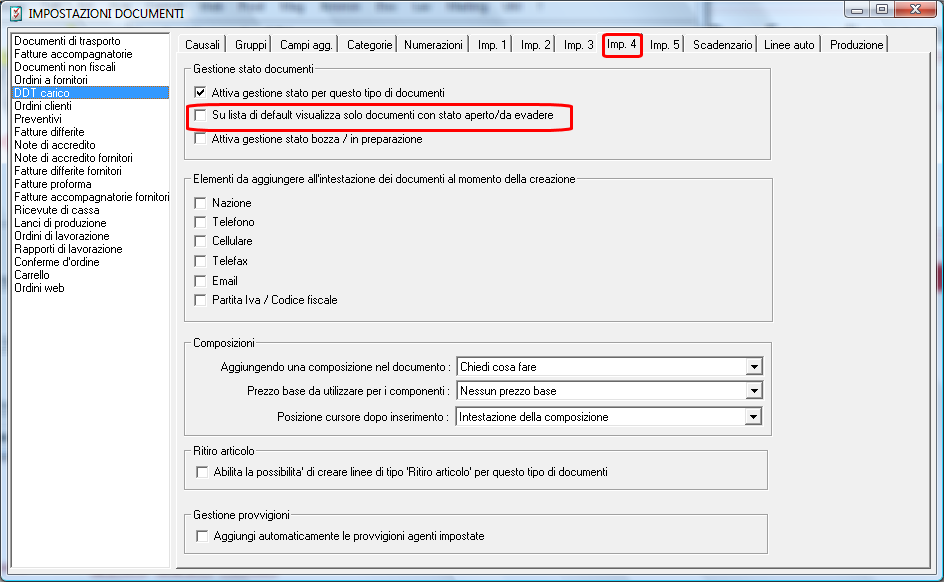Go to the Imp. 2 tab
The height and width of the screenshot is (582, 944).
point(535,45)
